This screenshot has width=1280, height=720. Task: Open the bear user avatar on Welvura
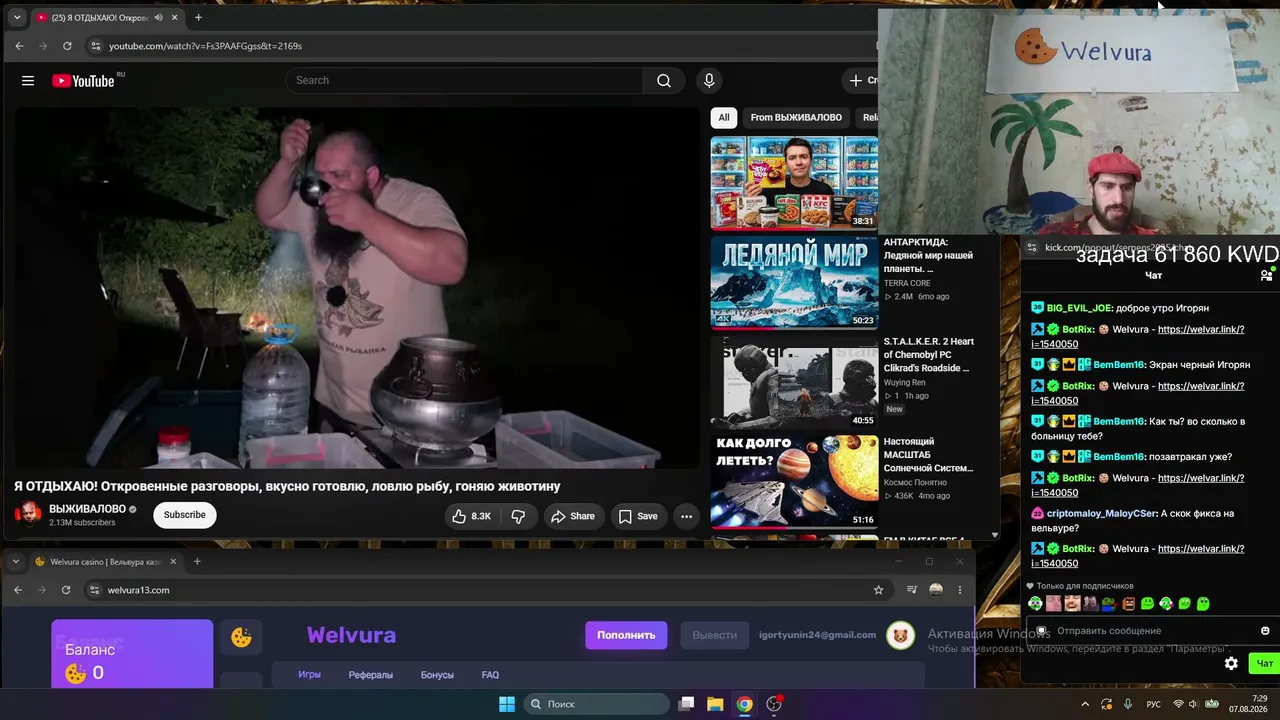pyautogui.click(x=901, y=635)
